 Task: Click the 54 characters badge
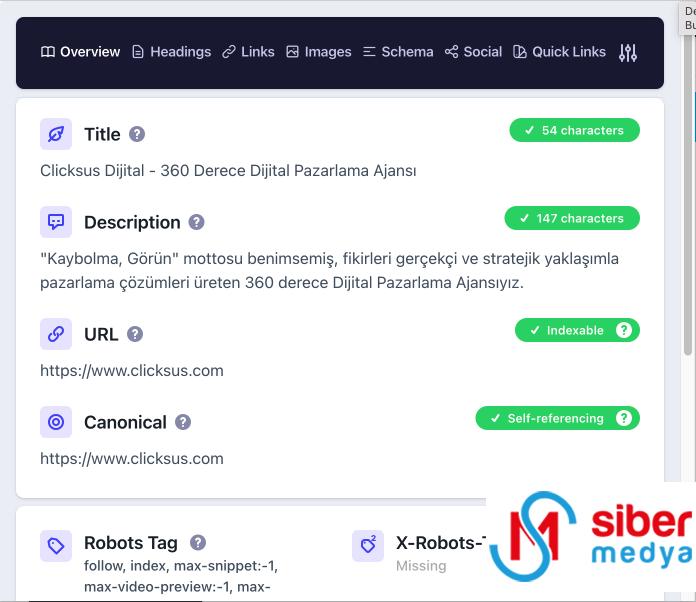pyautogui.click(x=574, y=130)
